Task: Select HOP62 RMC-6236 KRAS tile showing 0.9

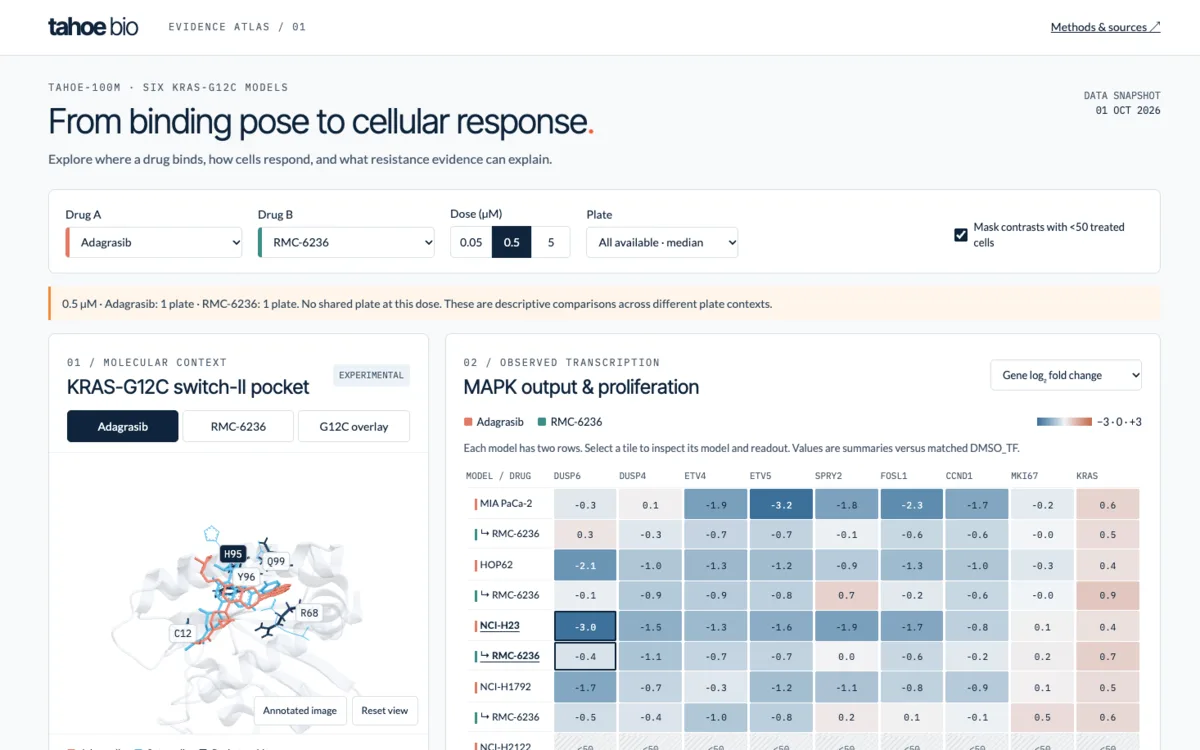Action: point(1107,595)
